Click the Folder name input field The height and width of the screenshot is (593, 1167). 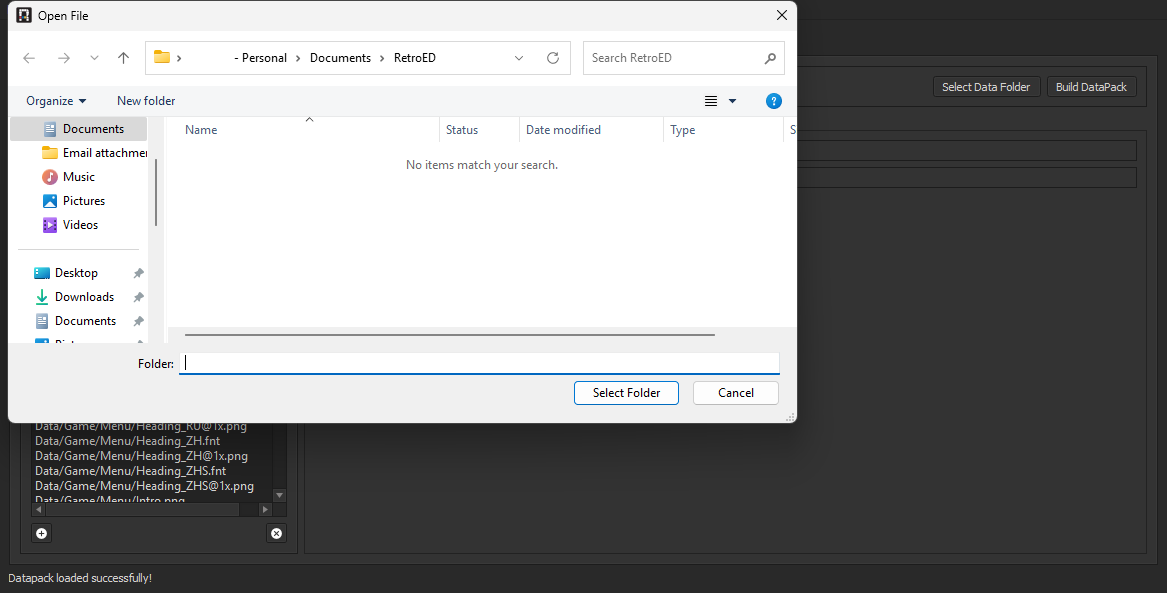coord(479,363)
